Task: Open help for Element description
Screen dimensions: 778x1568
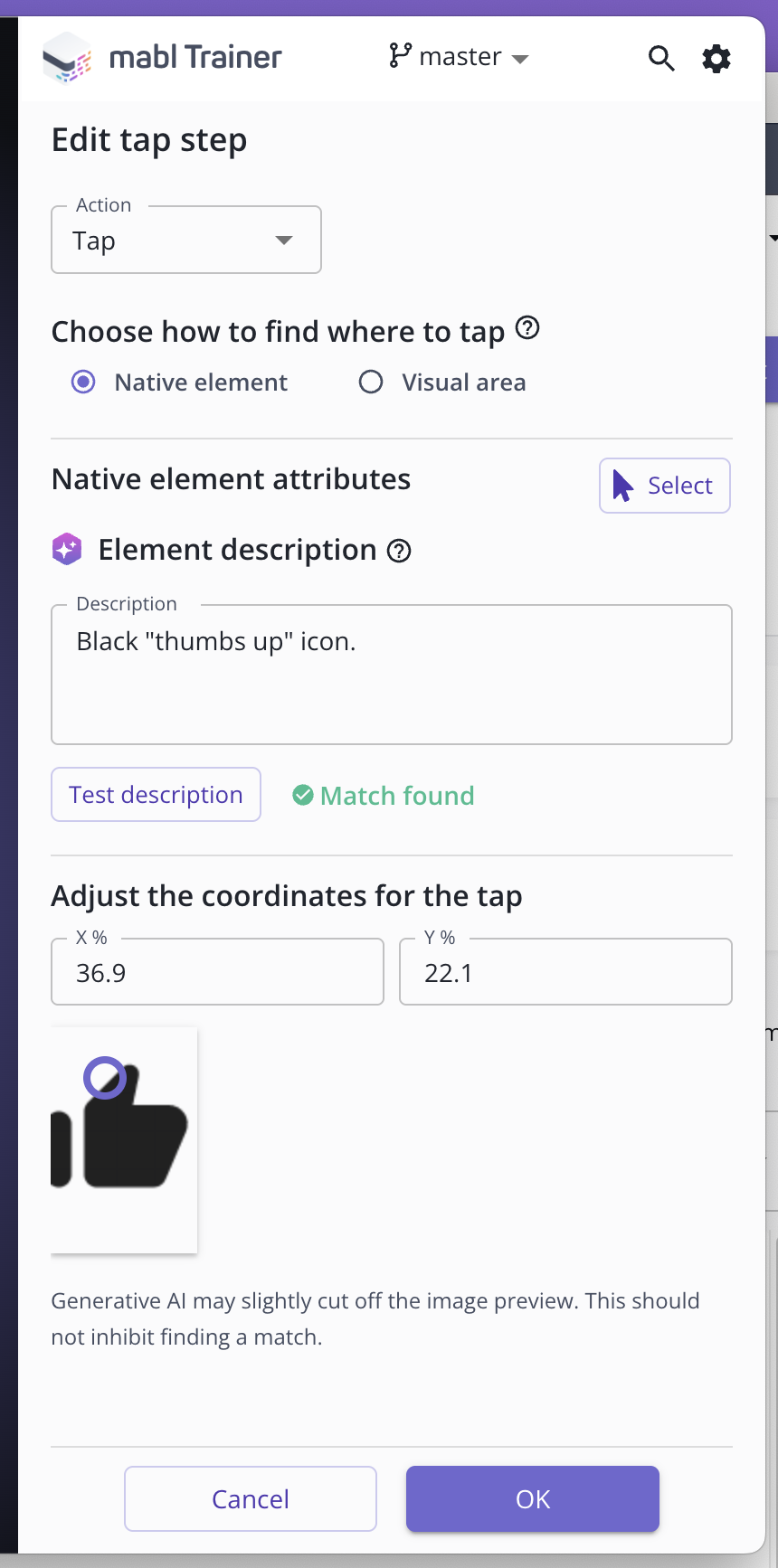Action: (x=398, y=551)
